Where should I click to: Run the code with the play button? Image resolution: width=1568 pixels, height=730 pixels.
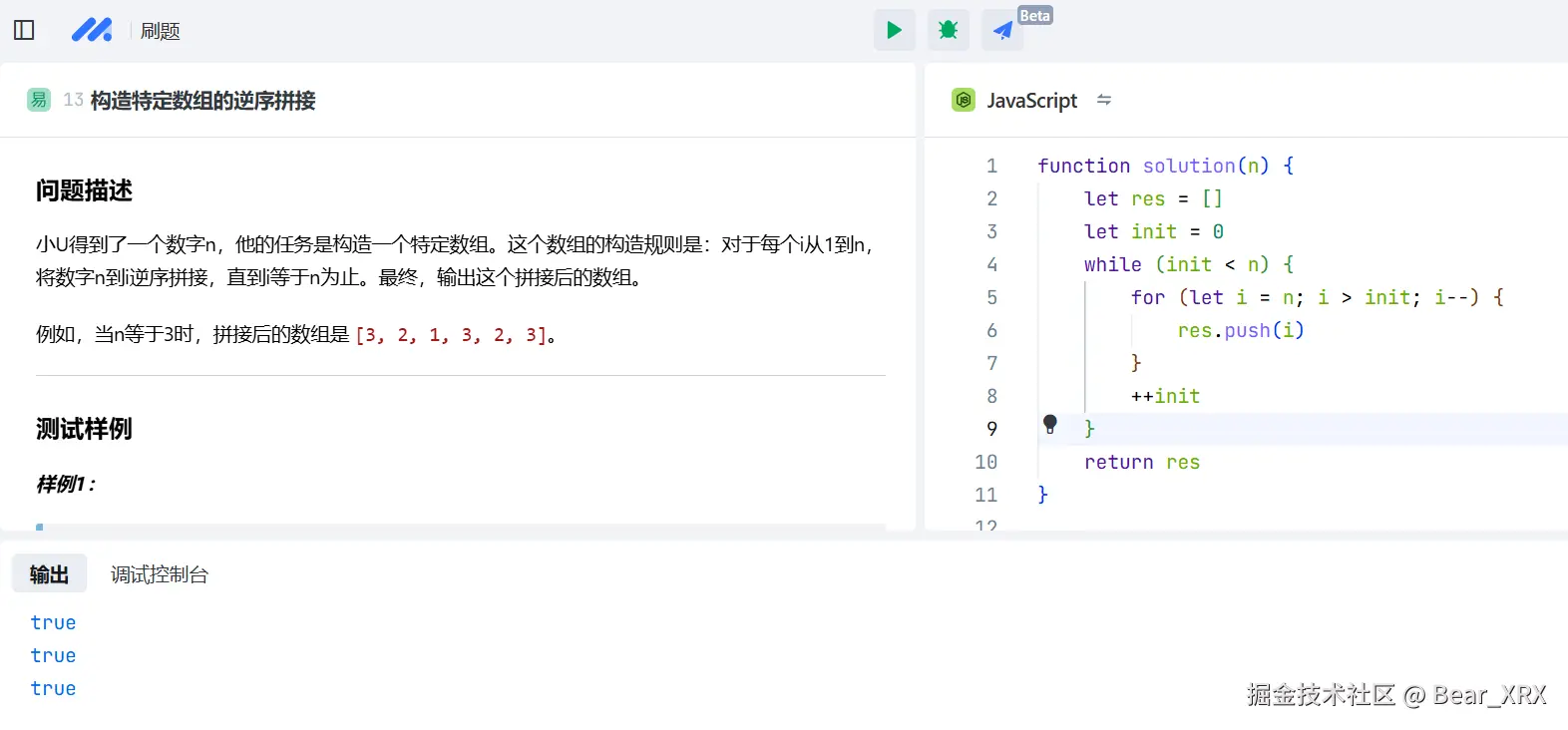(x=894, y=30)
